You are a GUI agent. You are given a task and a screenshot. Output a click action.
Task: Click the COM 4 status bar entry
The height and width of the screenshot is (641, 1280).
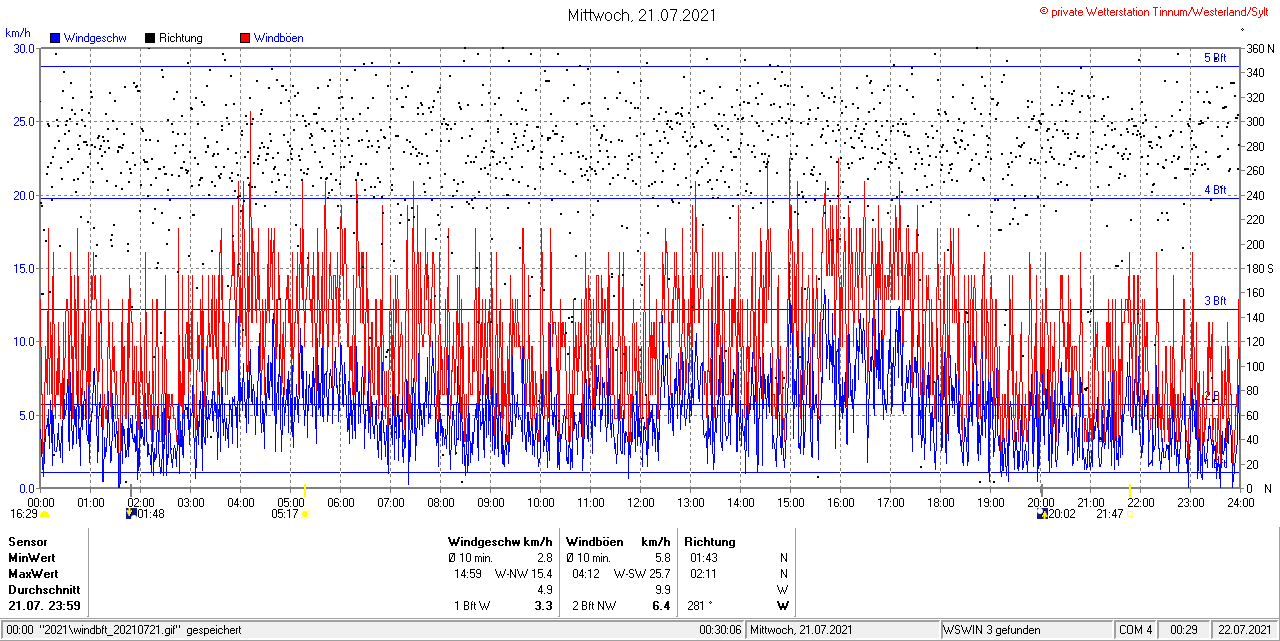(1136, 630)
